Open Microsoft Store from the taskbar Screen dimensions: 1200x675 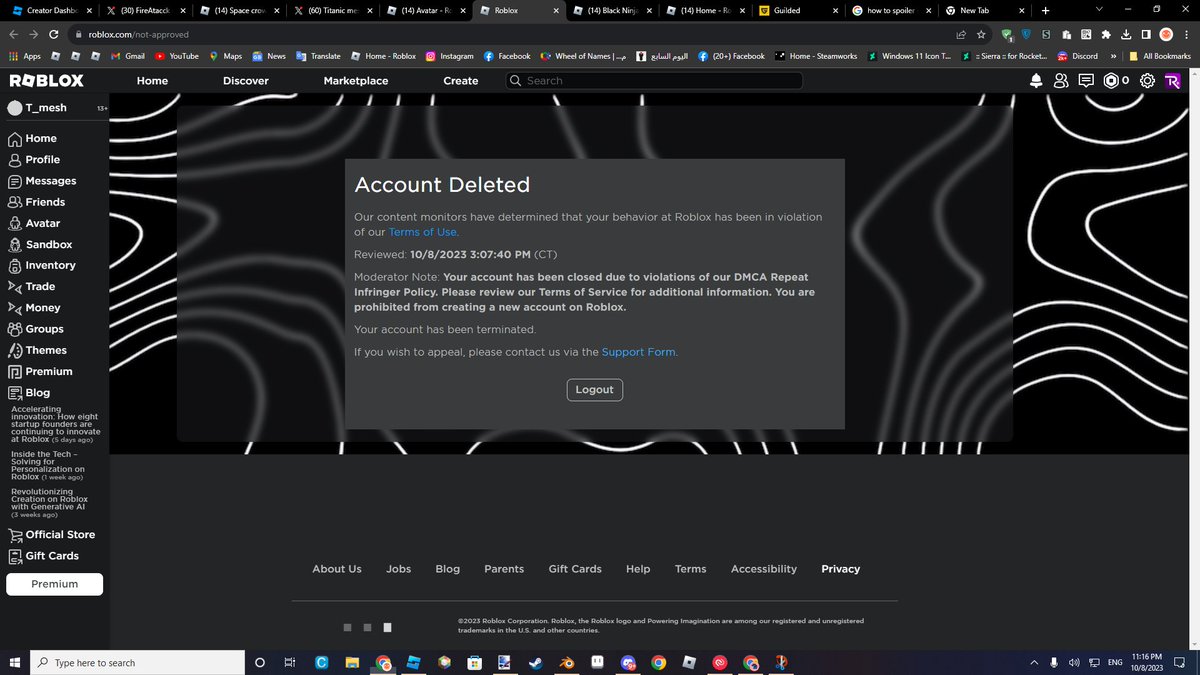(475, 662)
